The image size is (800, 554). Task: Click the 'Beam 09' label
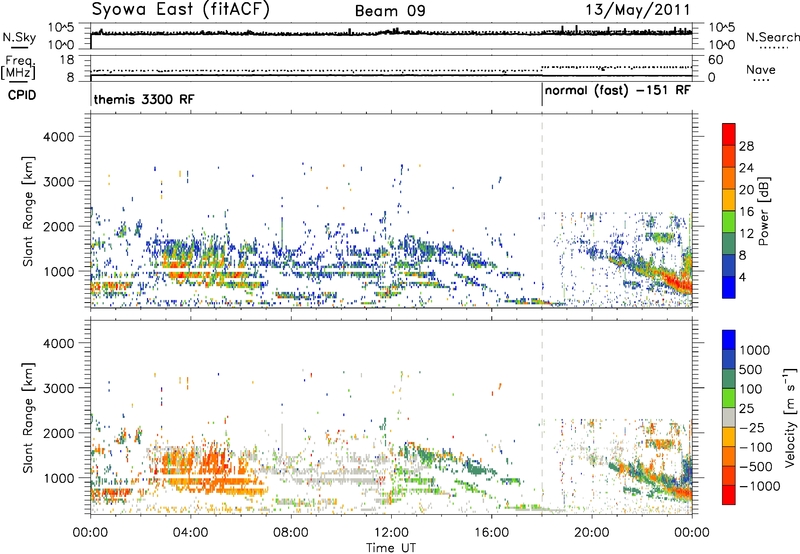[x=390, y=11]
